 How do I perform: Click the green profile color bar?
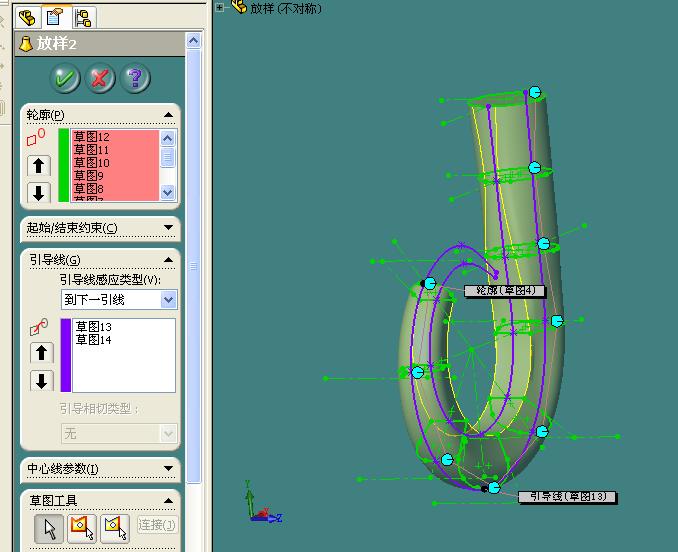(64, 165)
